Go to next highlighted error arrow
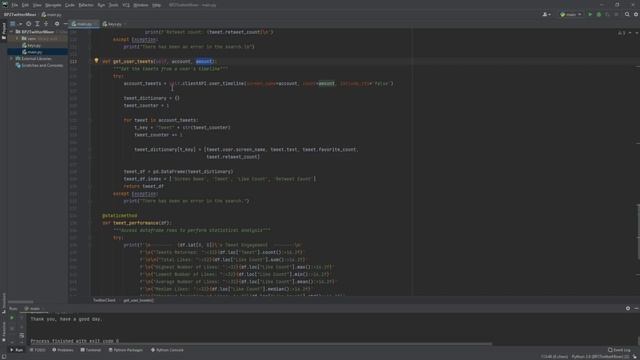 [x=636, y=33]
